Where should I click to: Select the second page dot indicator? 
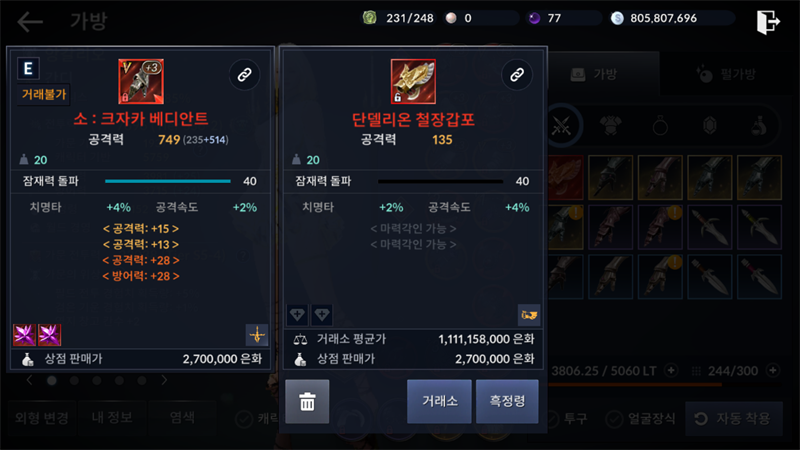click(74, 381)
